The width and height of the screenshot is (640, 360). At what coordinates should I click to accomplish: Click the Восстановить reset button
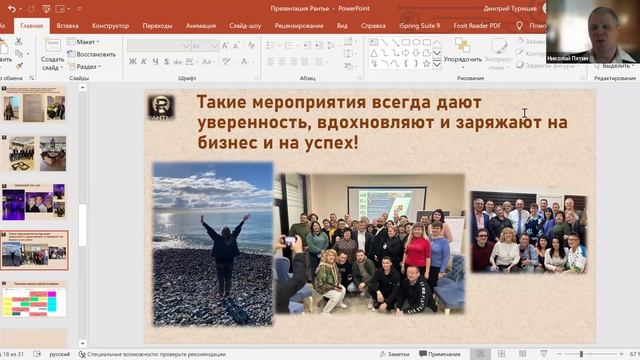(91, 54)
